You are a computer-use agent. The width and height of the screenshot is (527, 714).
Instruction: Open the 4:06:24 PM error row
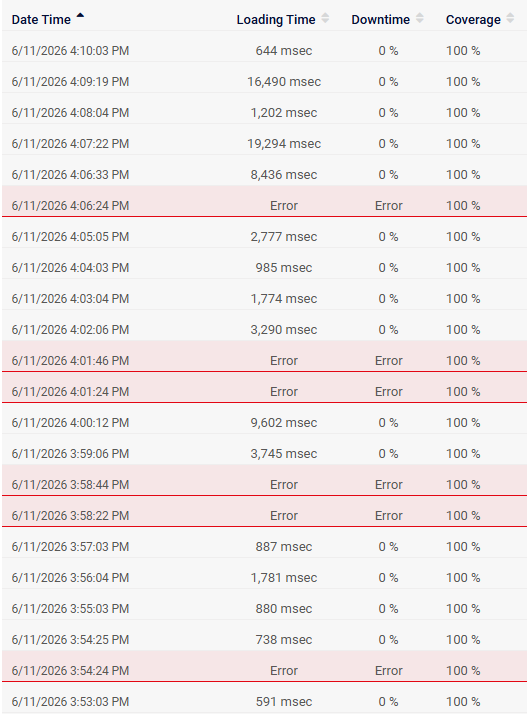tap(264, 206)
